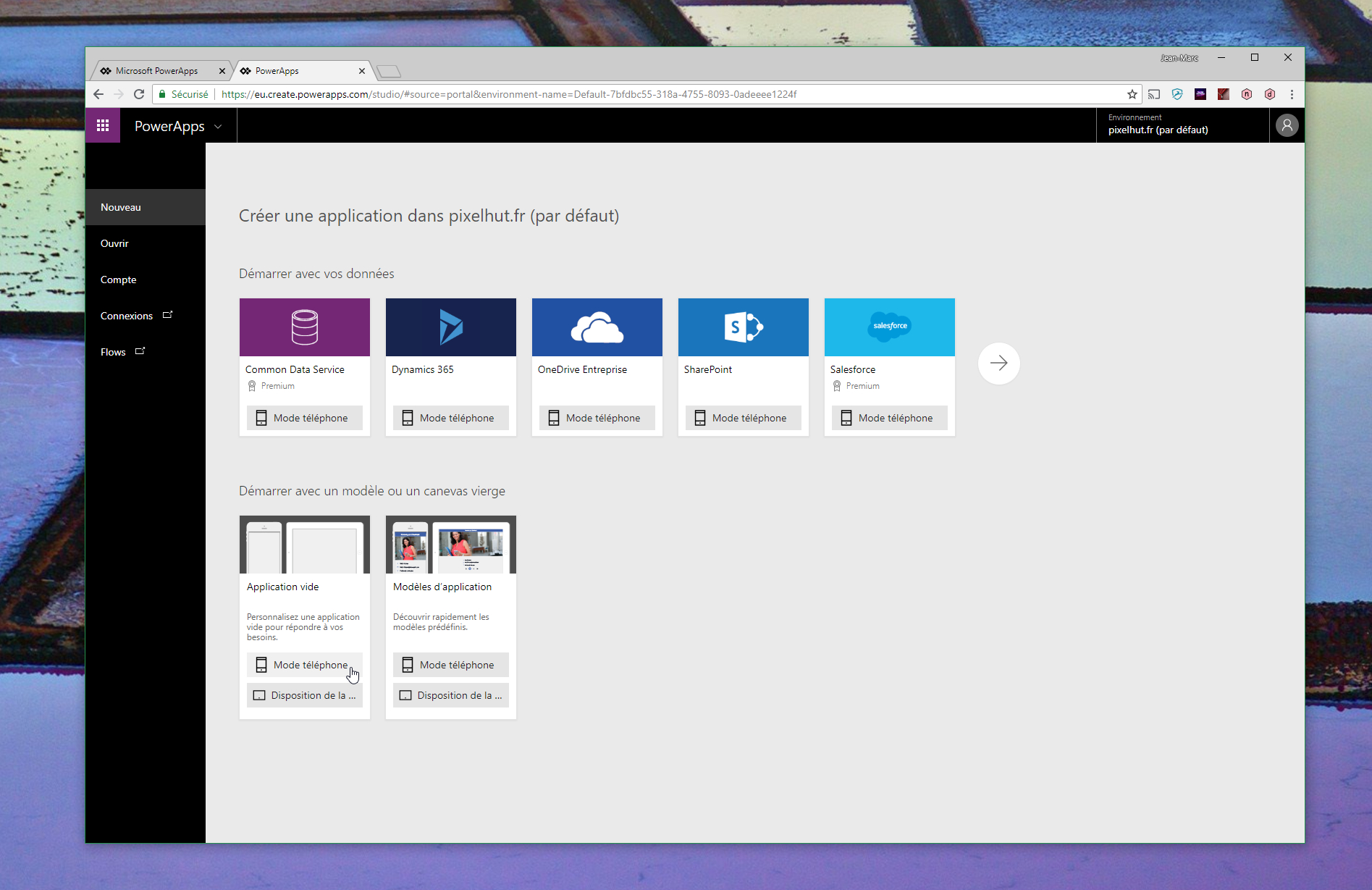Close the Microsoft PowerApps browser tab
1372x890 pixels.
tap(222, 71)
